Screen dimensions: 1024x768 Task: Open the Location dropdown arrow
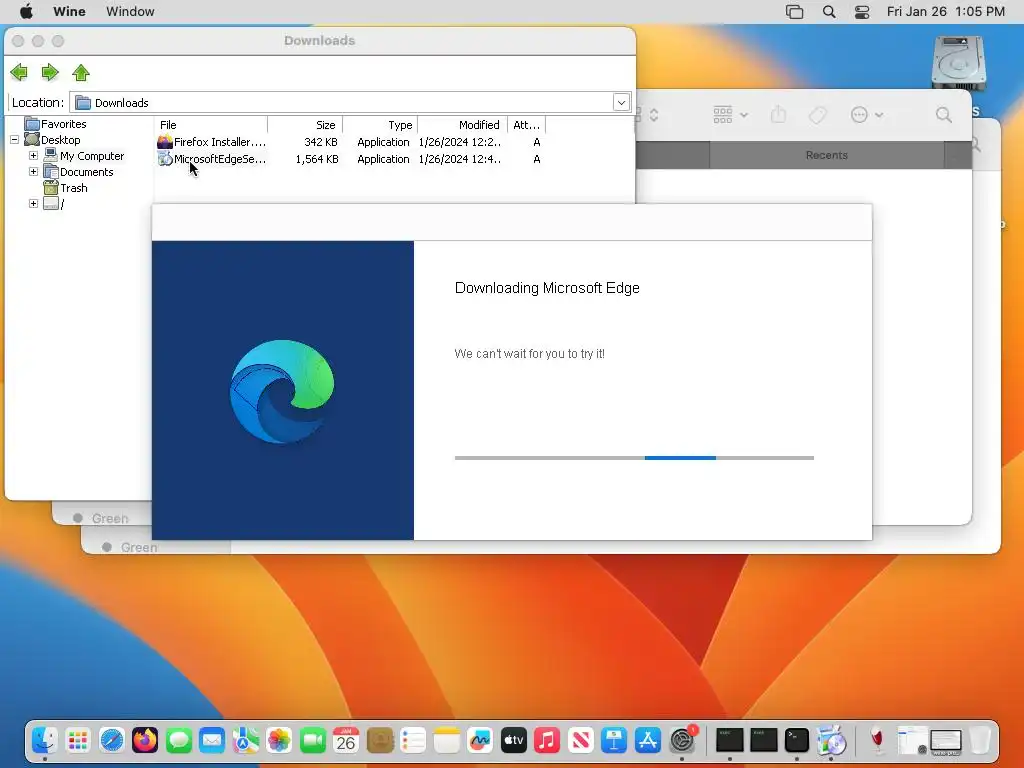point(621,103)
